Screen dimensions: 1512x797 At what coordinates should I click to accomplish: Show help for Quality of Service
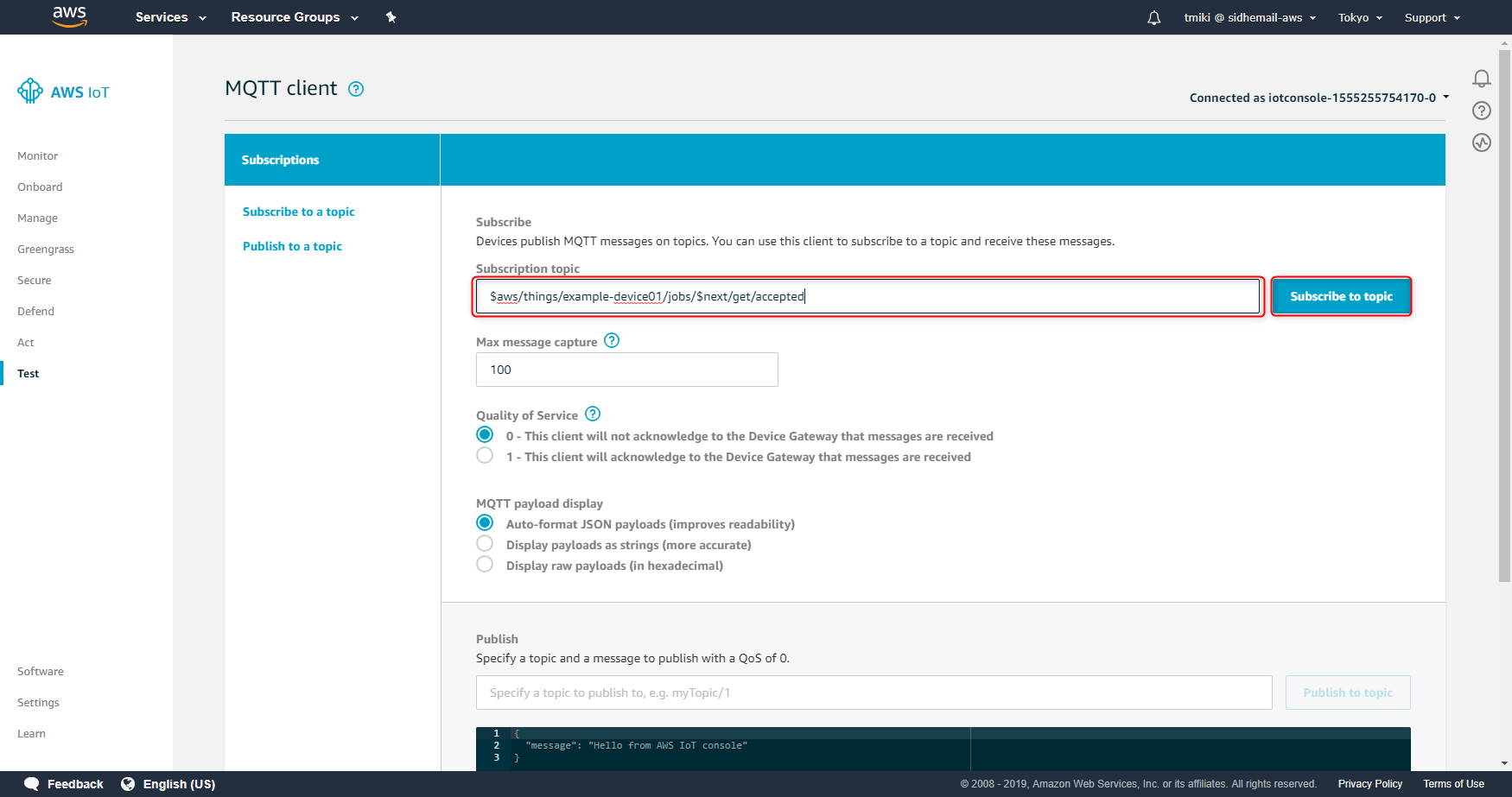click(593, 414)
